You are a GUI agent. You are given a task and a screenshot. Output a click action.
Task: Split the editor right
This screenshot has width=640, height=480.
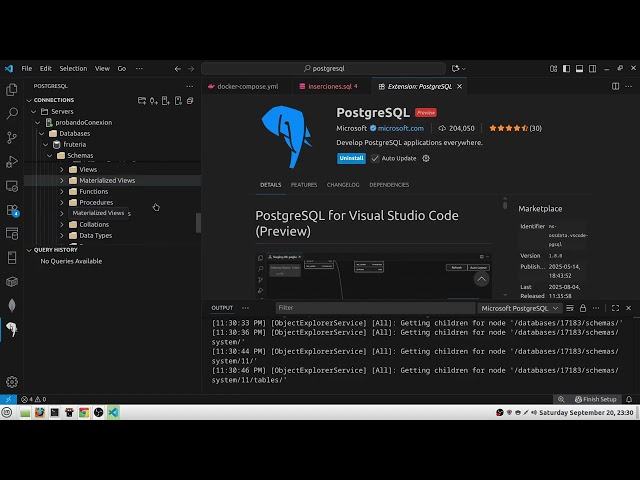click(x=615, y=86)
